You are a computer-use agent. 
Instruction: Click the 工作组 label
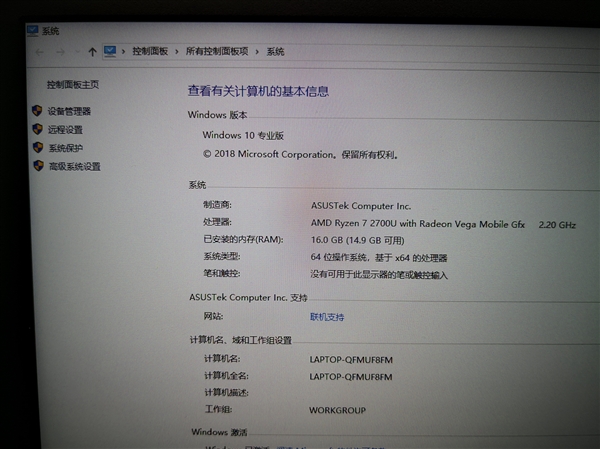(x=218, y=409)
